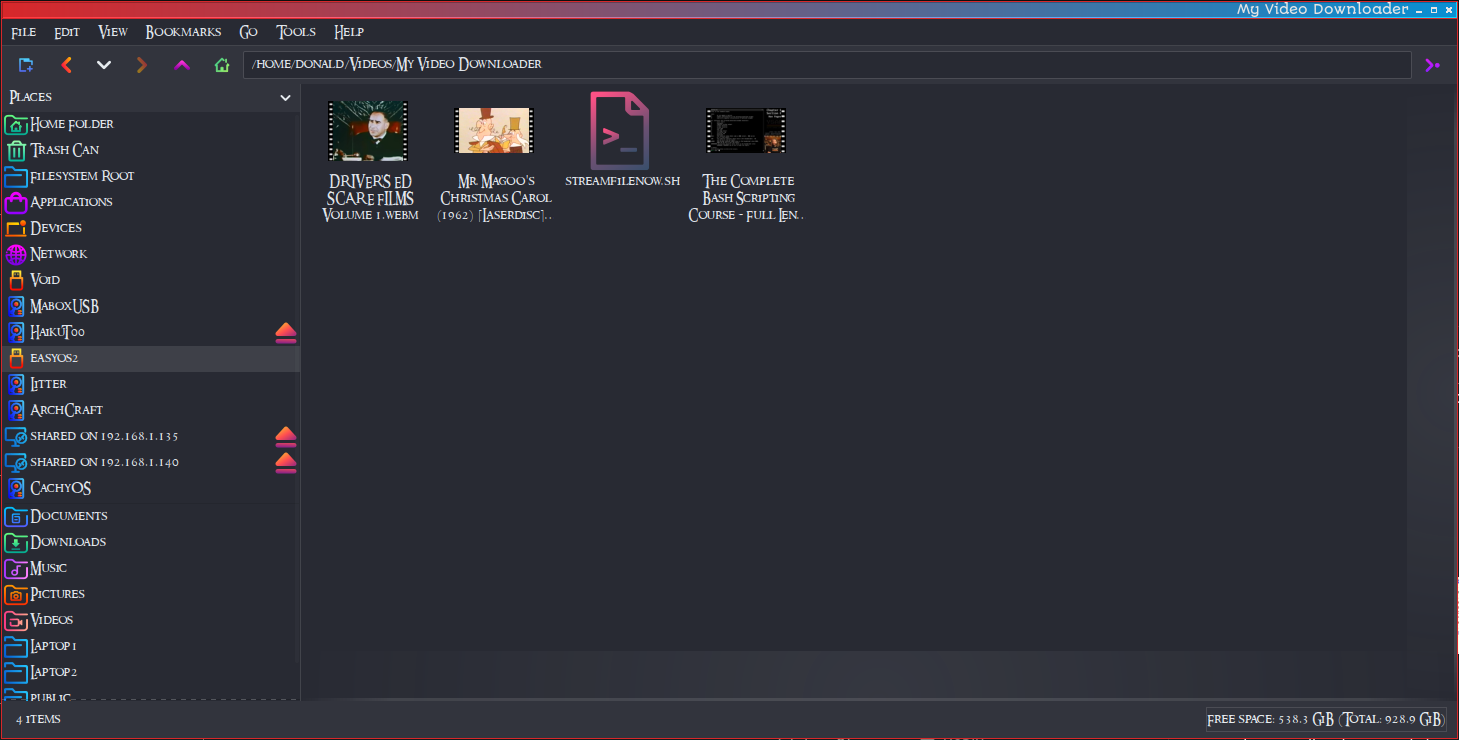This screenshot has width=1459, height=740.
Task: Open Trash Can in the sidebar
Action: pyautogui.click(x=64, y=150)
